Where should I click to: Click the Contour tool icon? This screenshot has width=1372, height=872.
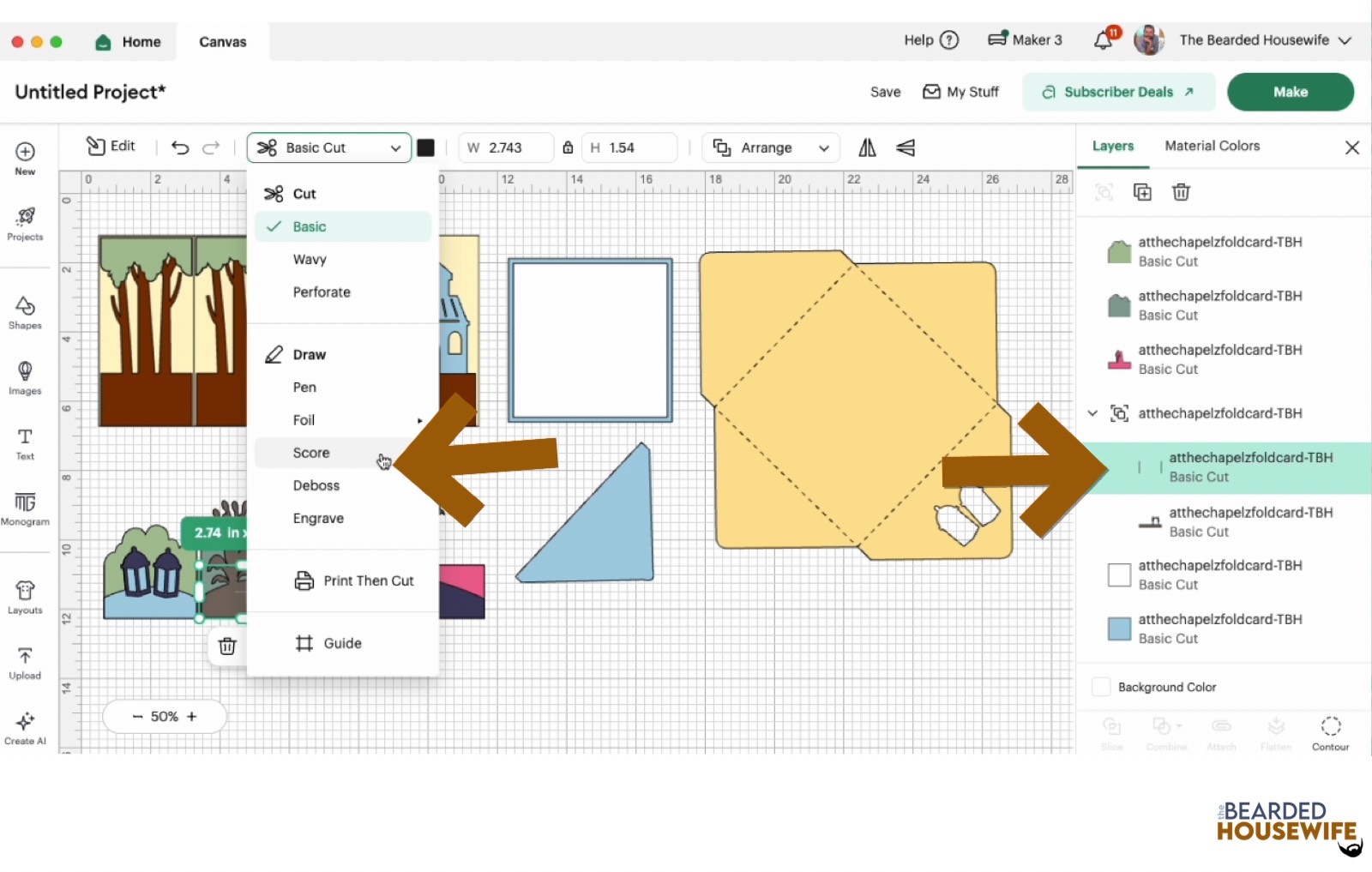1330,733
